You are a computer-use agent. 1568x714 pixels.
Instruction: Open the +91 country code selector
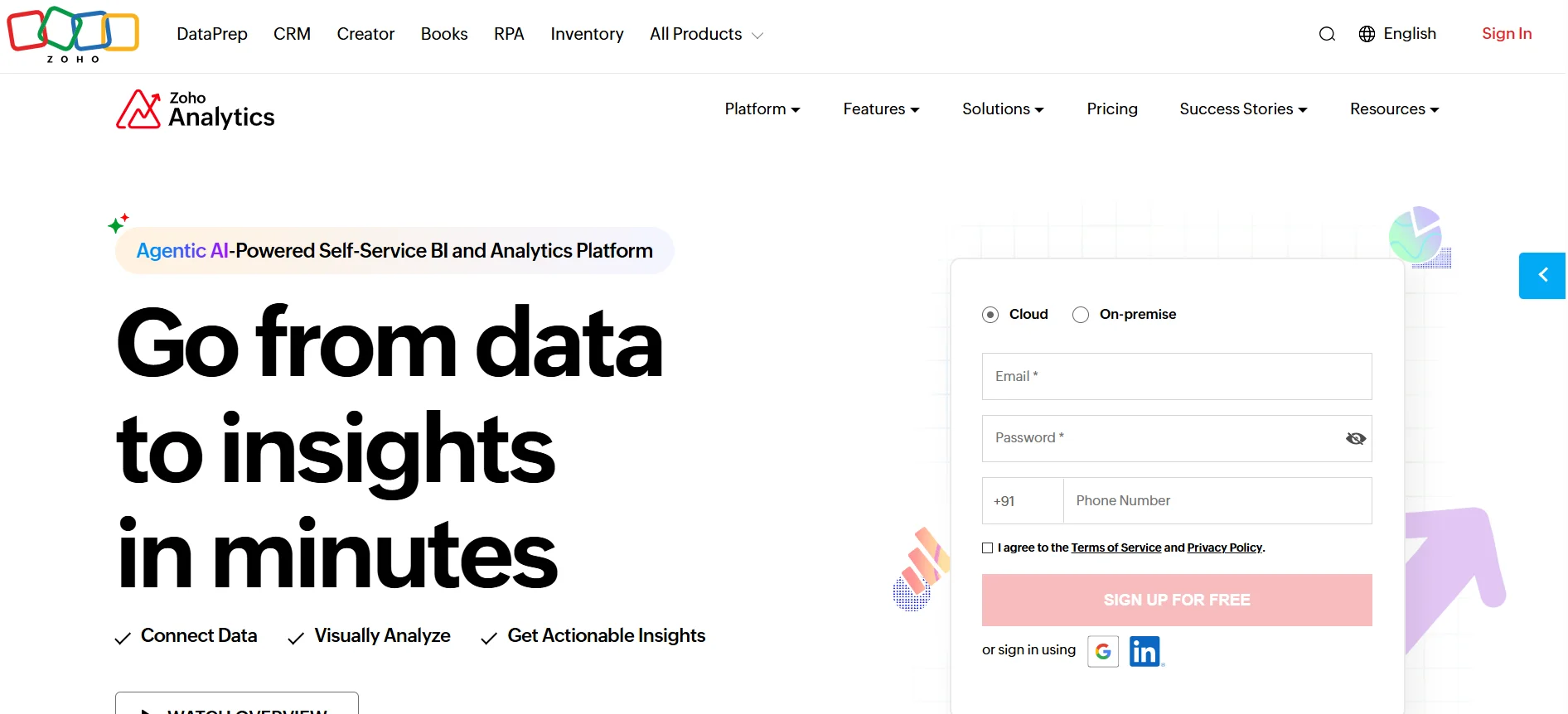click(x=1023, y=501)
